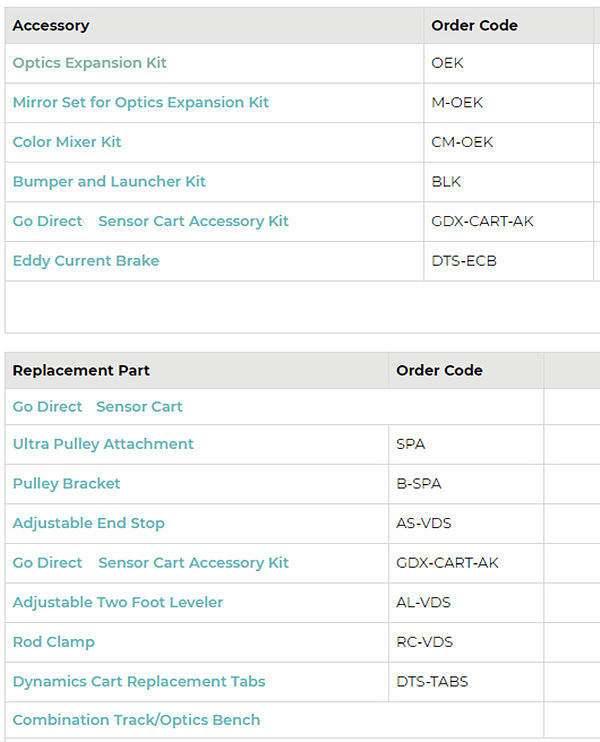This screenshot has width=600, height=742.
Task: Click the DTS-TABS order code cell
Action: tap(432, 681)
